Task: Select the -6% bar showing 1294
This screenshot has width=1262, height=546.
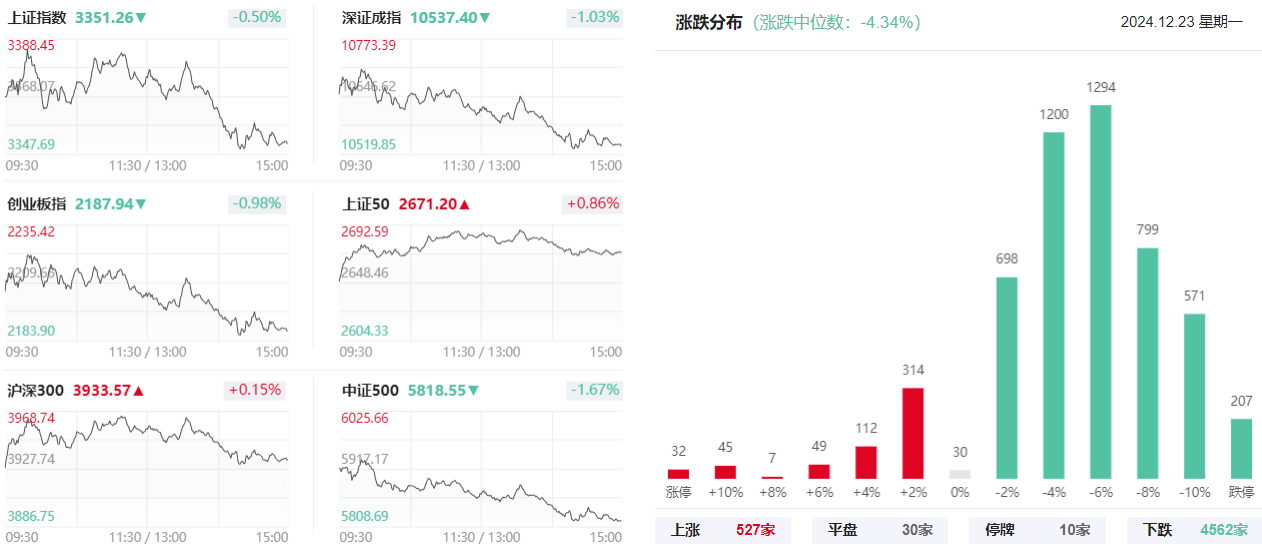Action: [1100, 292]
